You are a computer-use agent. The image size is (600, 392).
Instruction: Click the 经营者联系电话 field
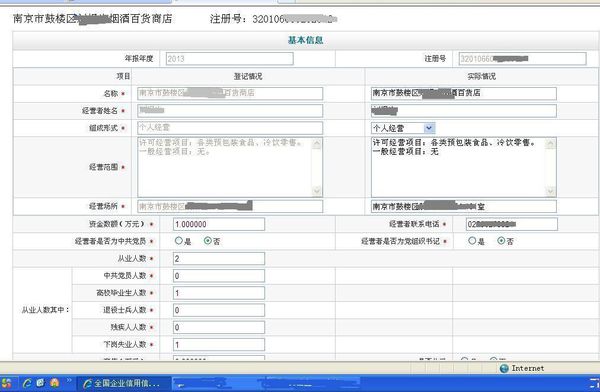[x=512, y=224]
